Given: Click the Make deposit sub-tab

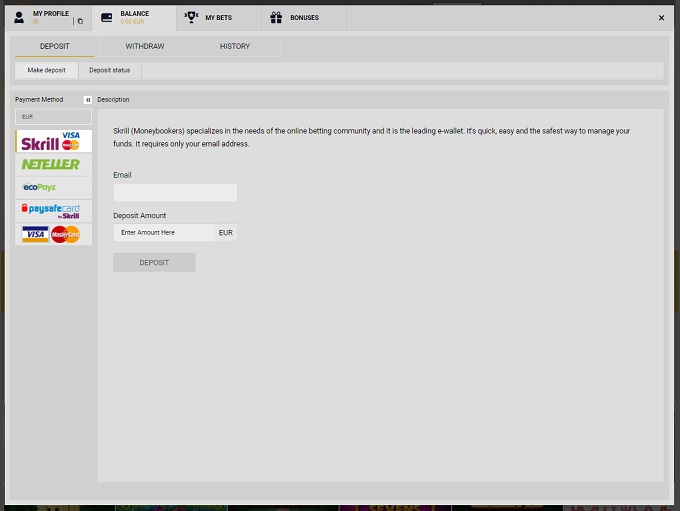Looking at the screenshot, I should (x=46, y=70).
